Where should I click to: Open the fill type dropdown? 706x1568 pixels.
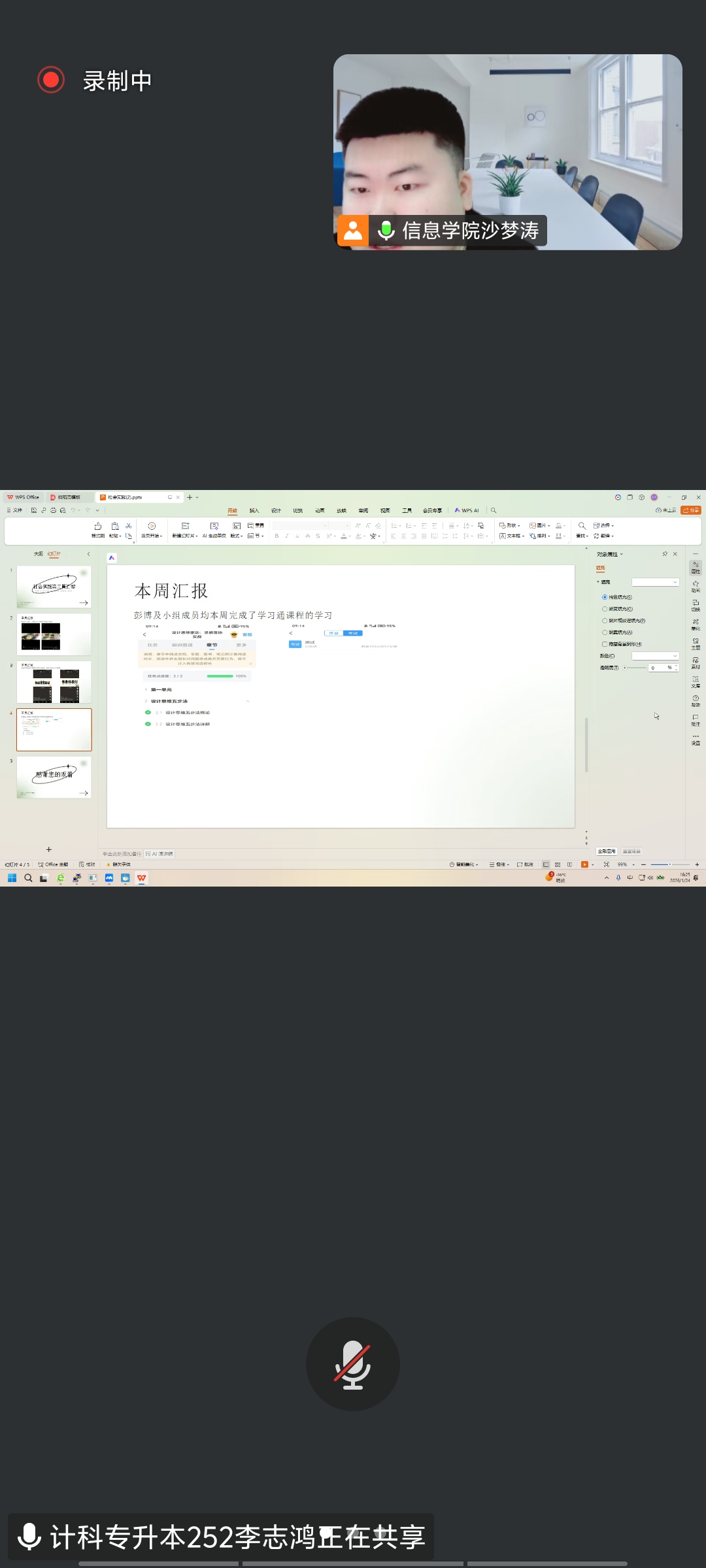655,582
